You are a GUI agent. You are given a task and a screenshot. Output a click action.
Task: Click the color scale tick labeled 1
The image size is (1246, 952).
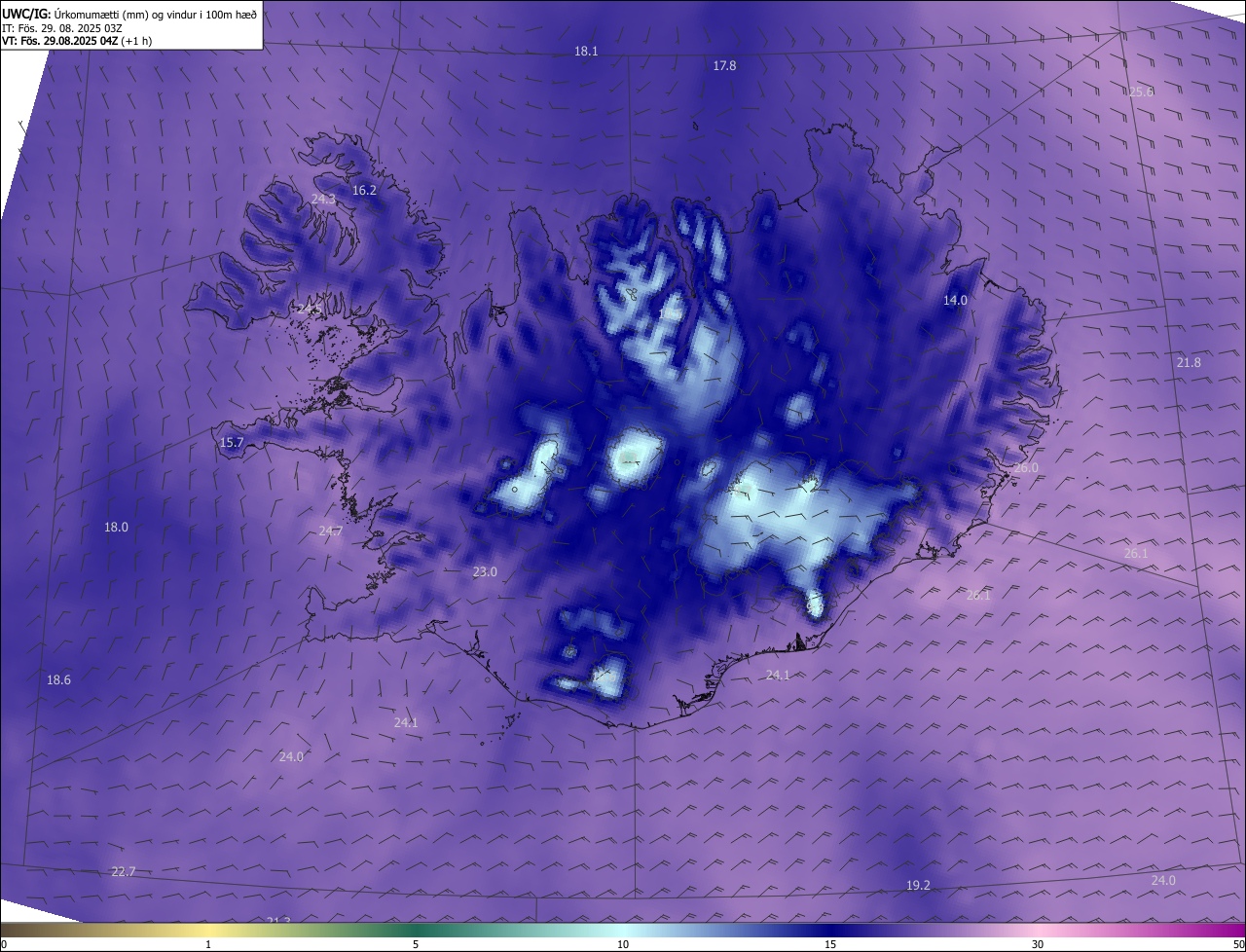click(208, 944)
